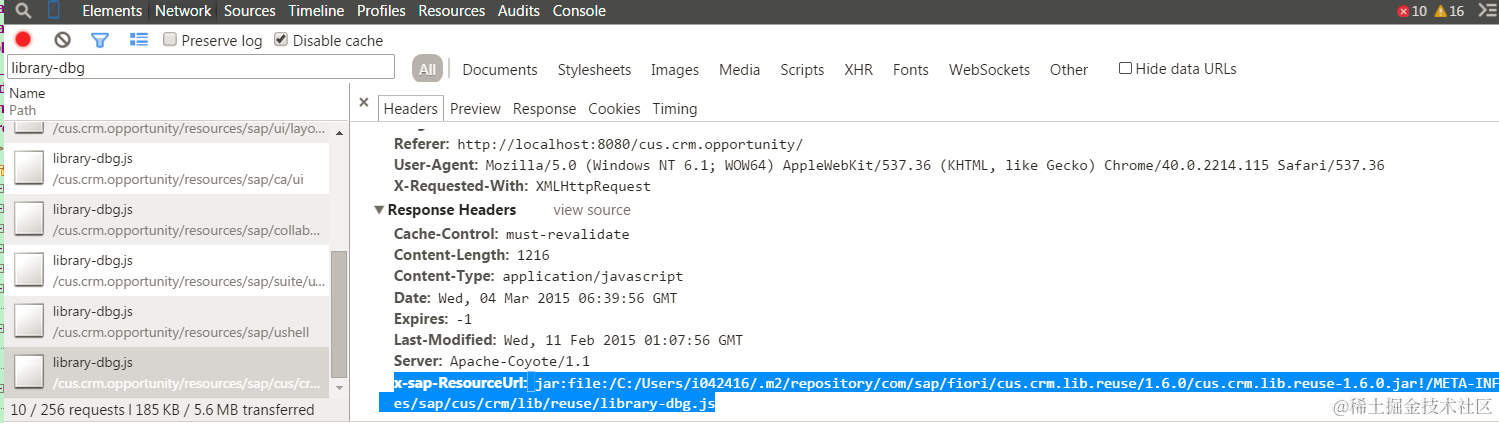Viewport: 1499px width, 423px height.
Task: Collapse the Response Headers section triangle
Action: [379, 210]
